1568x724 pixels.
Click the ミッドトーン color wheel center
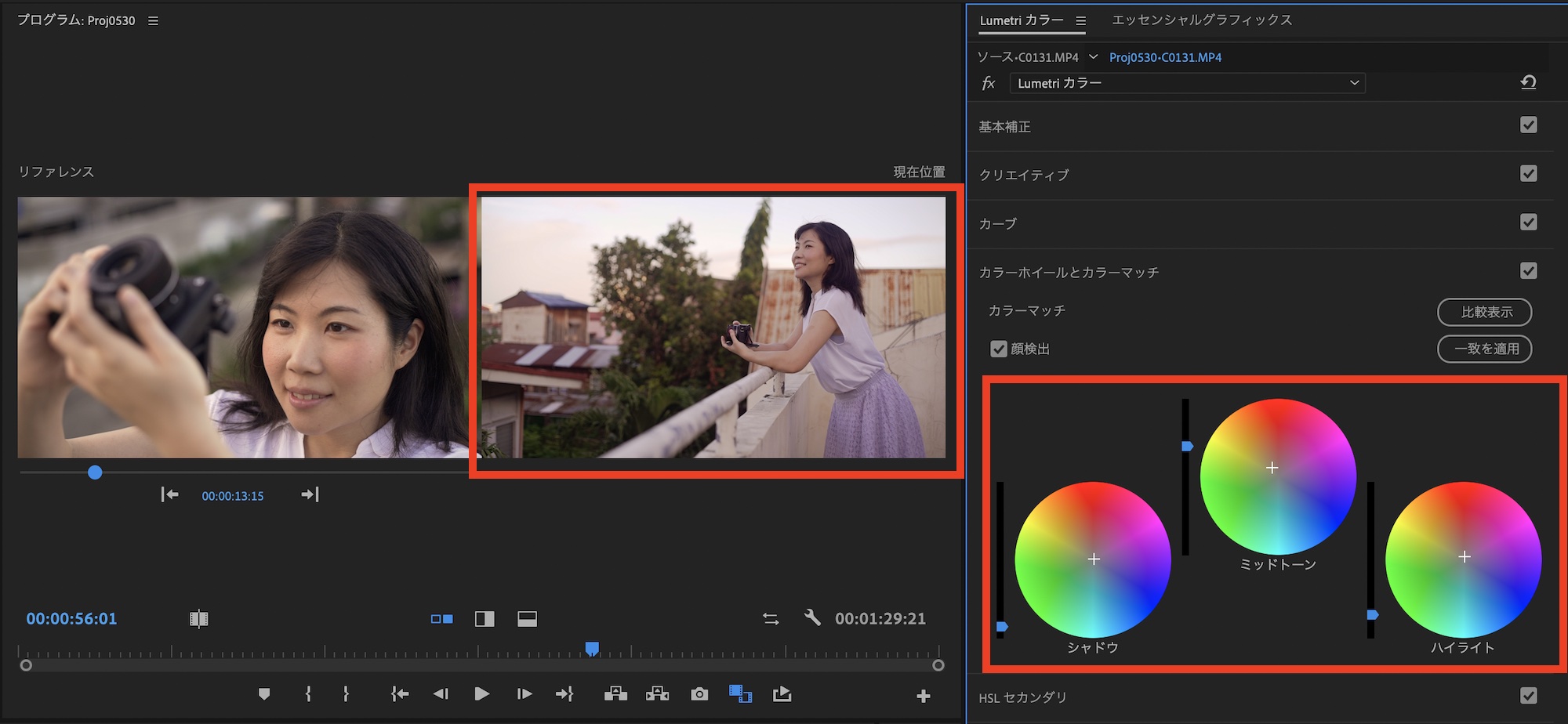pos(1272,468)
